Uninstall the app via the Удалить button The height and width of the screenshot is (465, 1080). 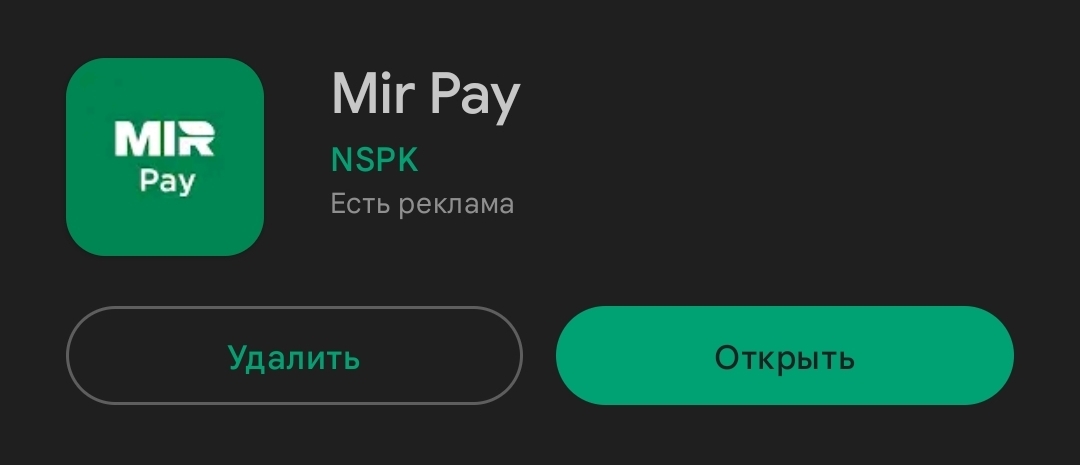[294, 355]
